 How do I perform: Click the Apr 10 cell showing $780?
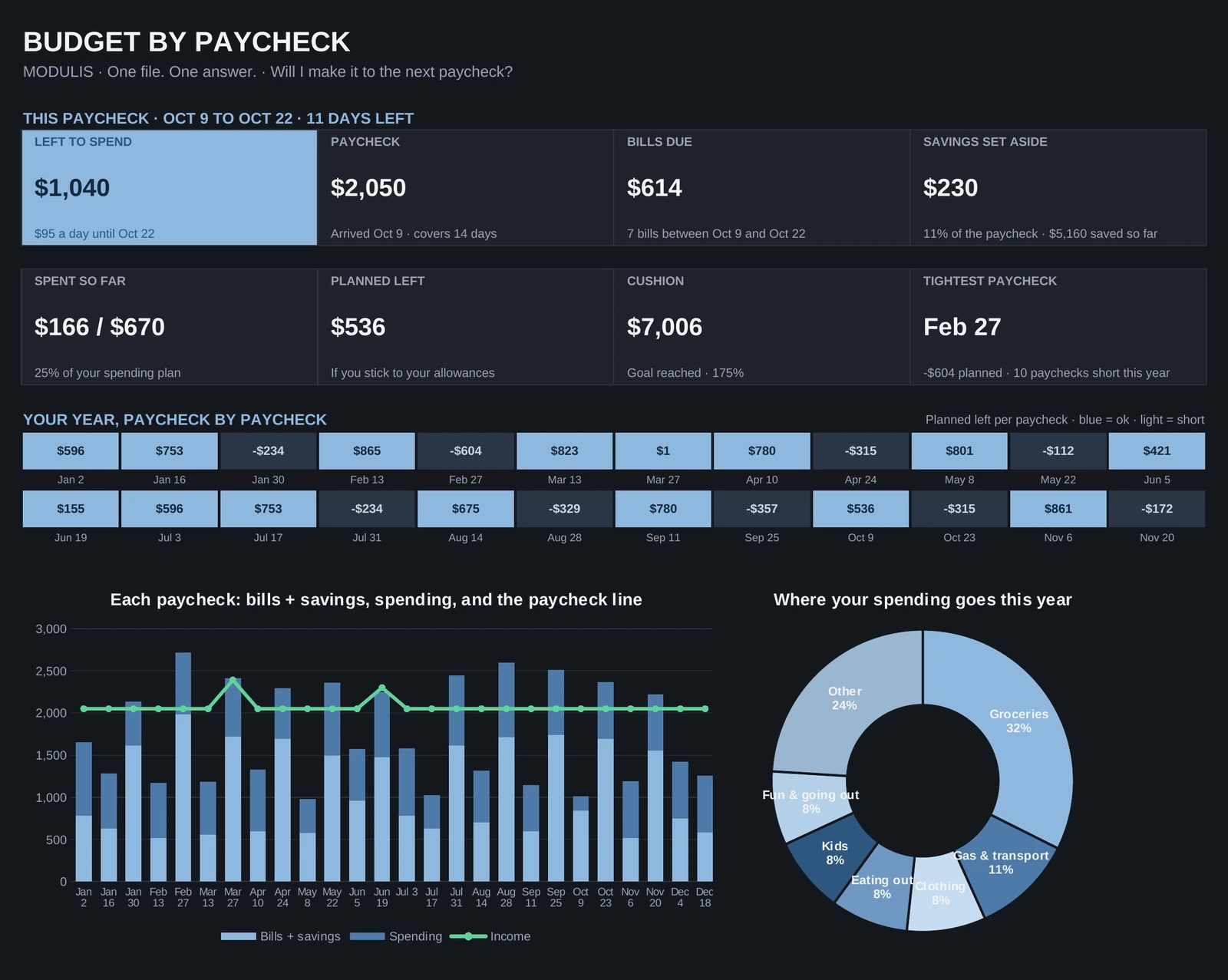tap(762, 450)
